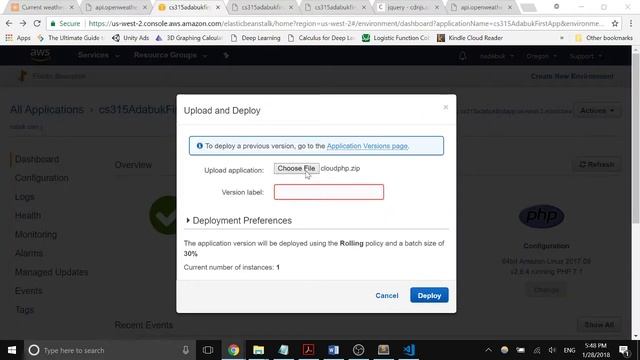Click the Choose File button
The width and height of the screenshot is (640, 360).
[296, 168]
